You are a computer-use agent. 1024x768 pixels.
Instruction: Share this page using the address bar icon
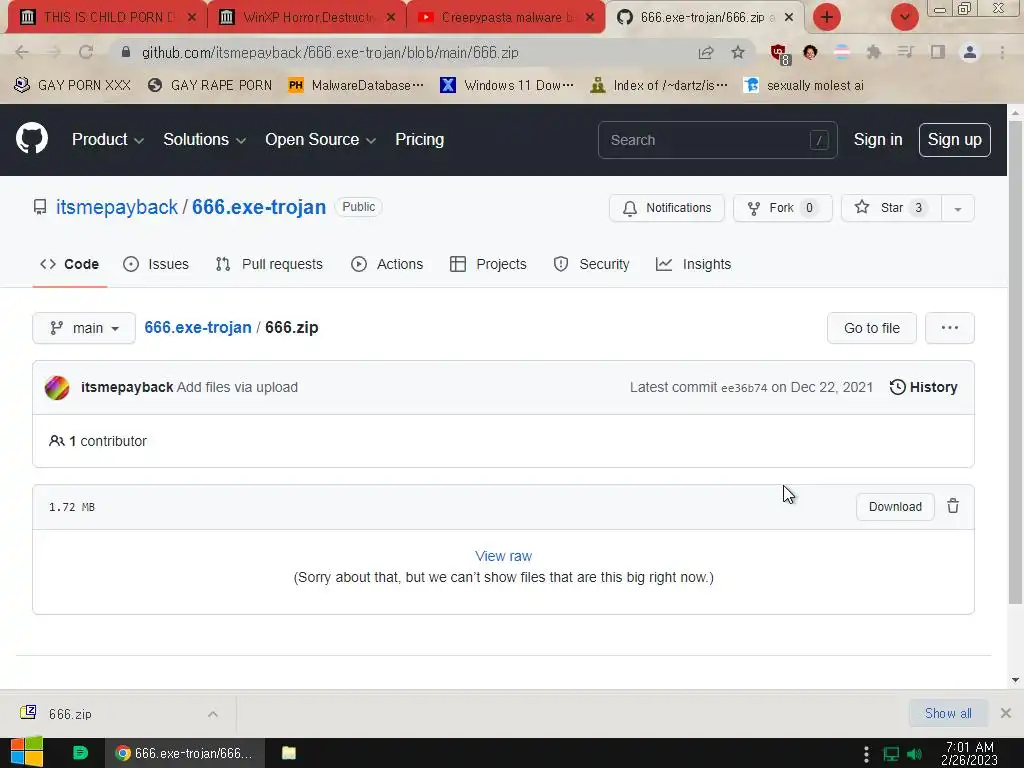[x=706, y=53]
